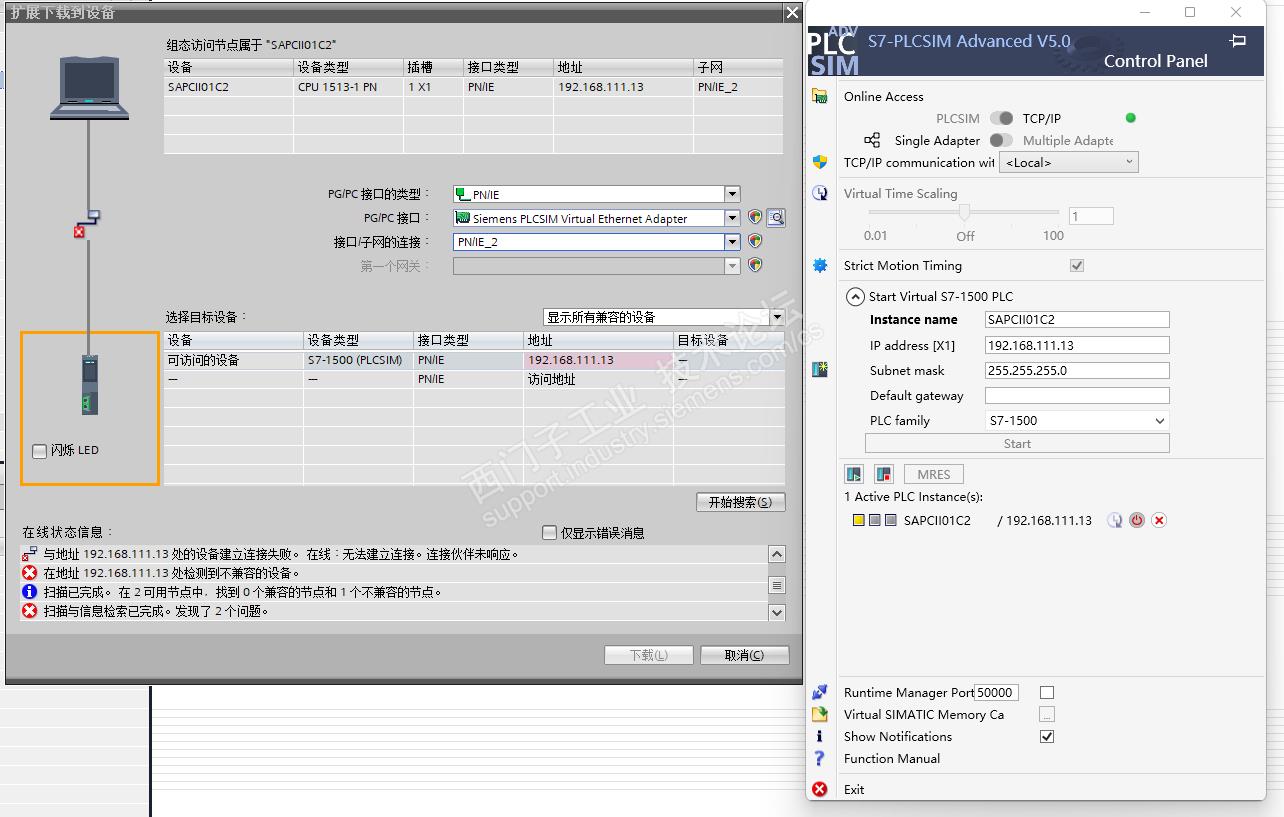This screenshot has height=817, width=1284.
Task: Click the Show Notifications info icon
Action: (820, 736)
